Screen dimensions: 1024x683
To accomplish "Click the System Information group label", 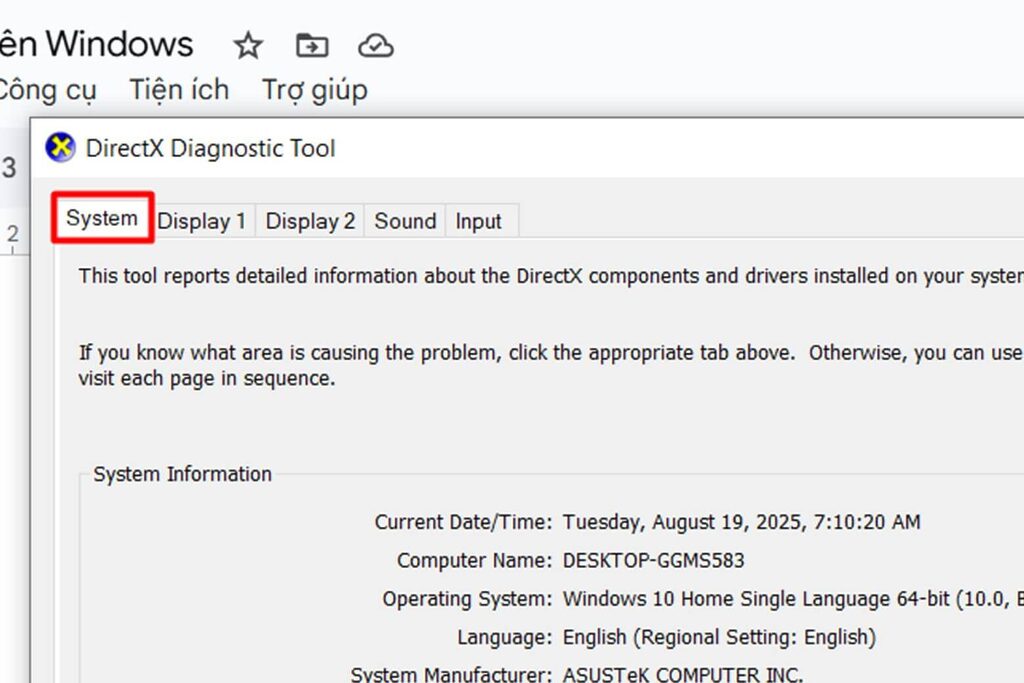I will (x=182, y=474).
